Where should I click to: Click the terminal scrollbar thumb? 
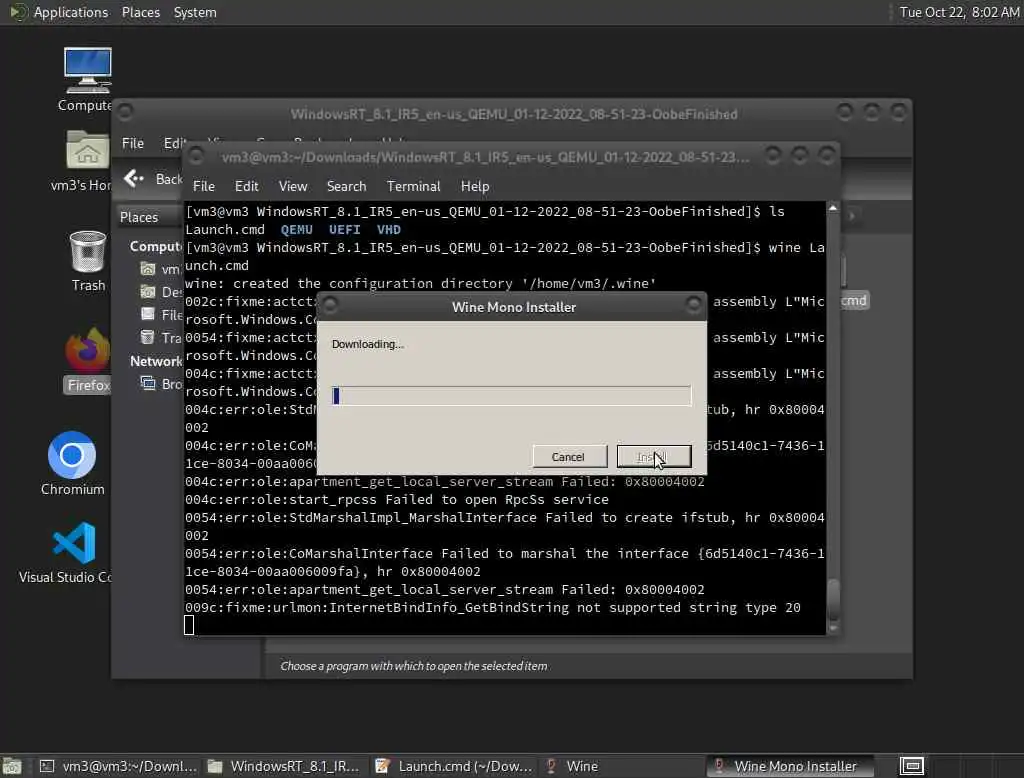pyautogui.click(x=833, y=599)
